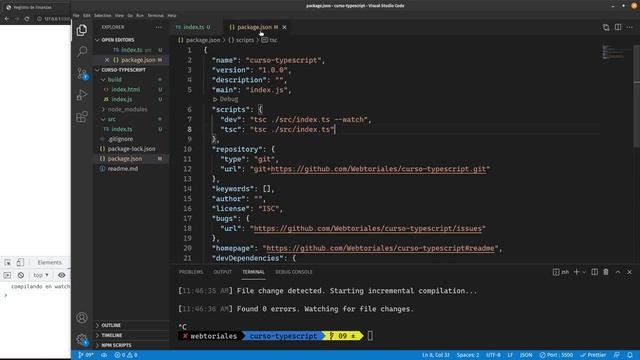
Task: Change language mode JSON in status bar
Action: pos(526,355)
